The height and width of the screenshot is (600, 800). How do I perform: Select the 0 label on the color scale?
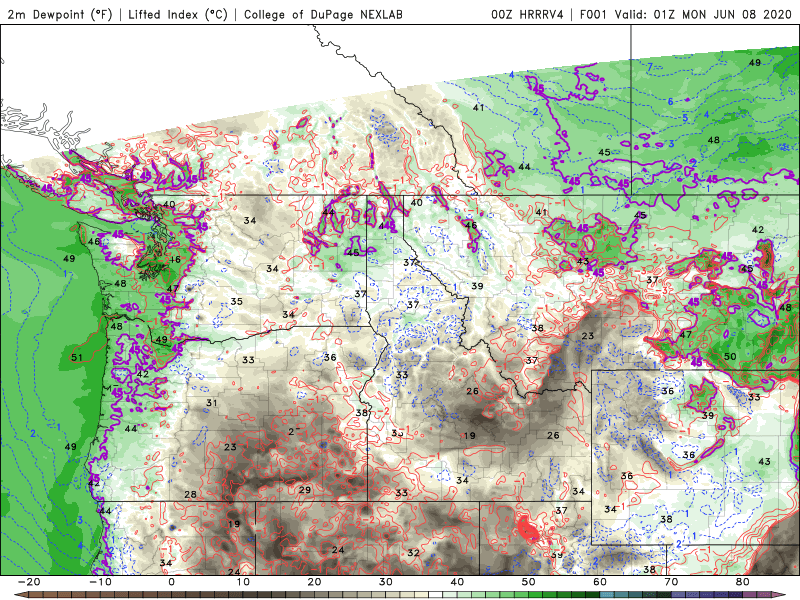[171, 582]
